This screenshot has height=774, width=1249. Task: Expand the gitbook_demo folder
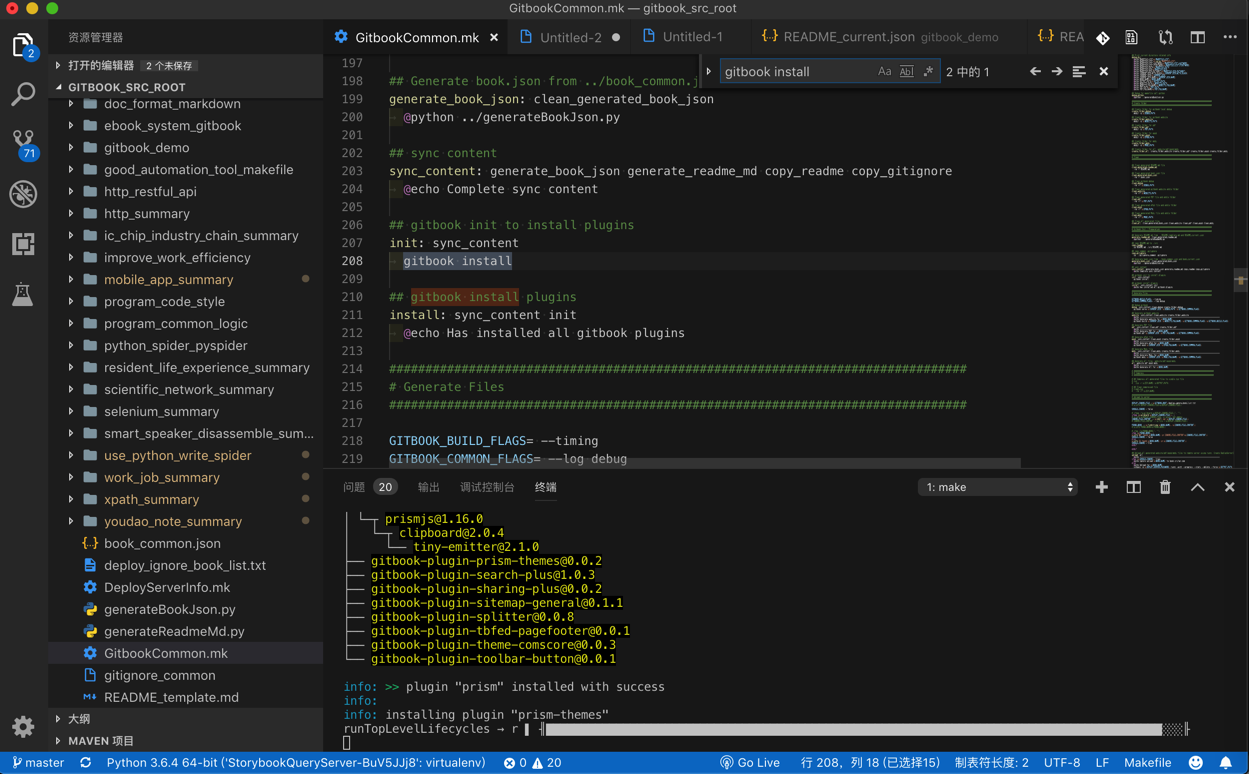coord(146,148)
